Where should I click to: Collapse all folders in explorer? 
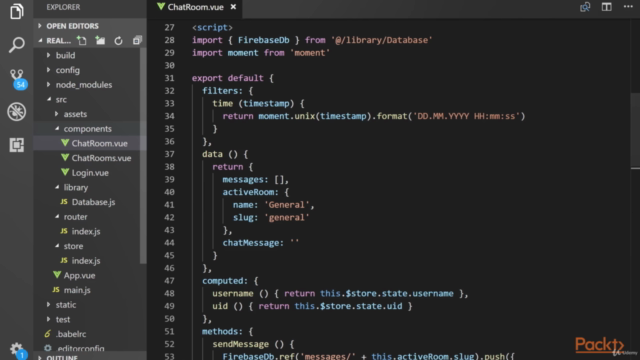click(137, 40)
